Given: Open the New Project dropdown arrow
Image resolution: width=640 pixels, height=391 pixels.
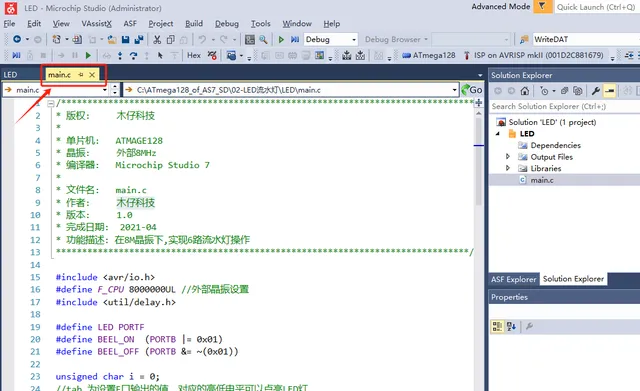Looking at the screenshot, I should click(x=67, y=39).
